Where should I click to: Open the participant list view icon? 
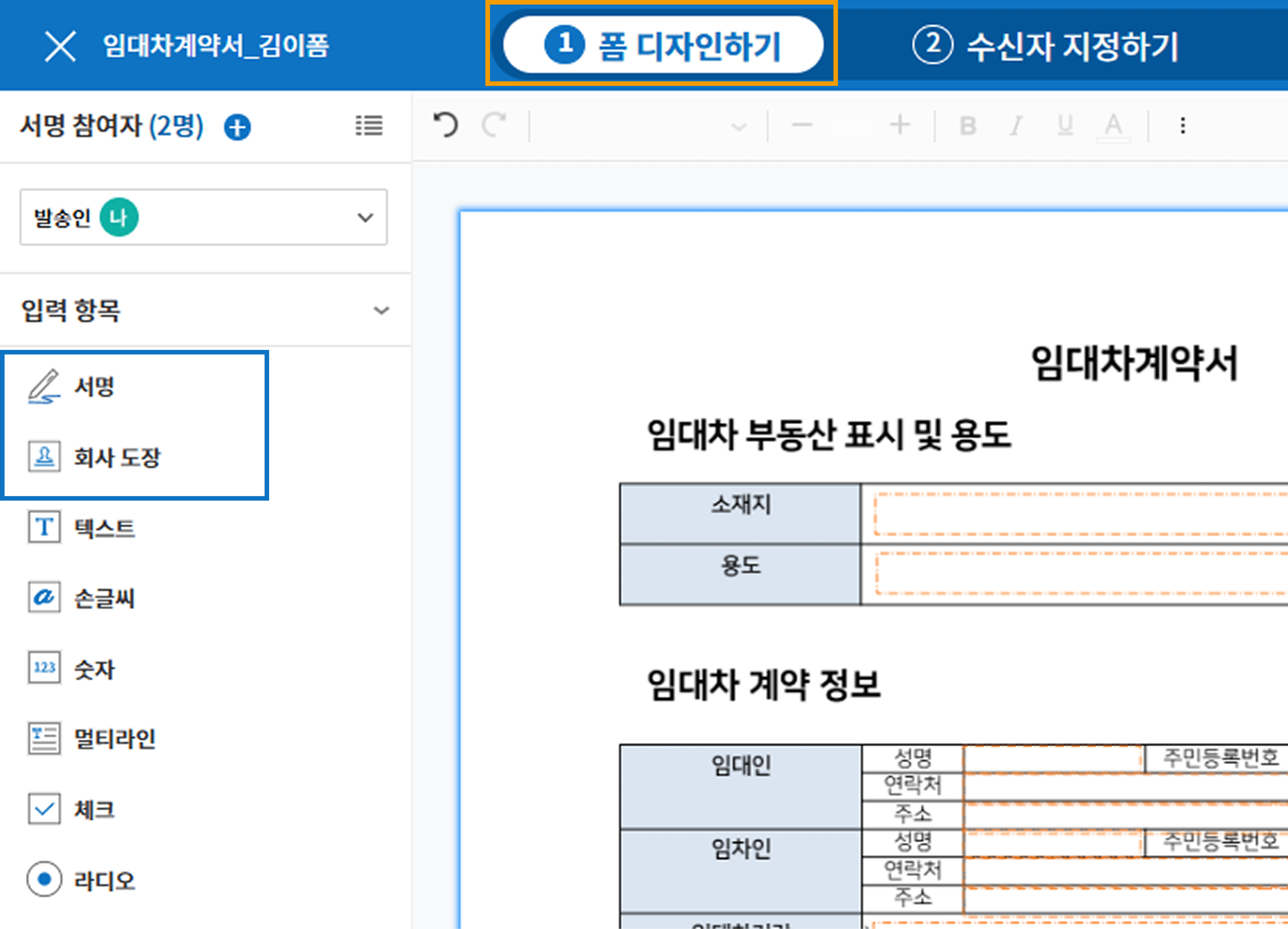[x=369, y=125]
